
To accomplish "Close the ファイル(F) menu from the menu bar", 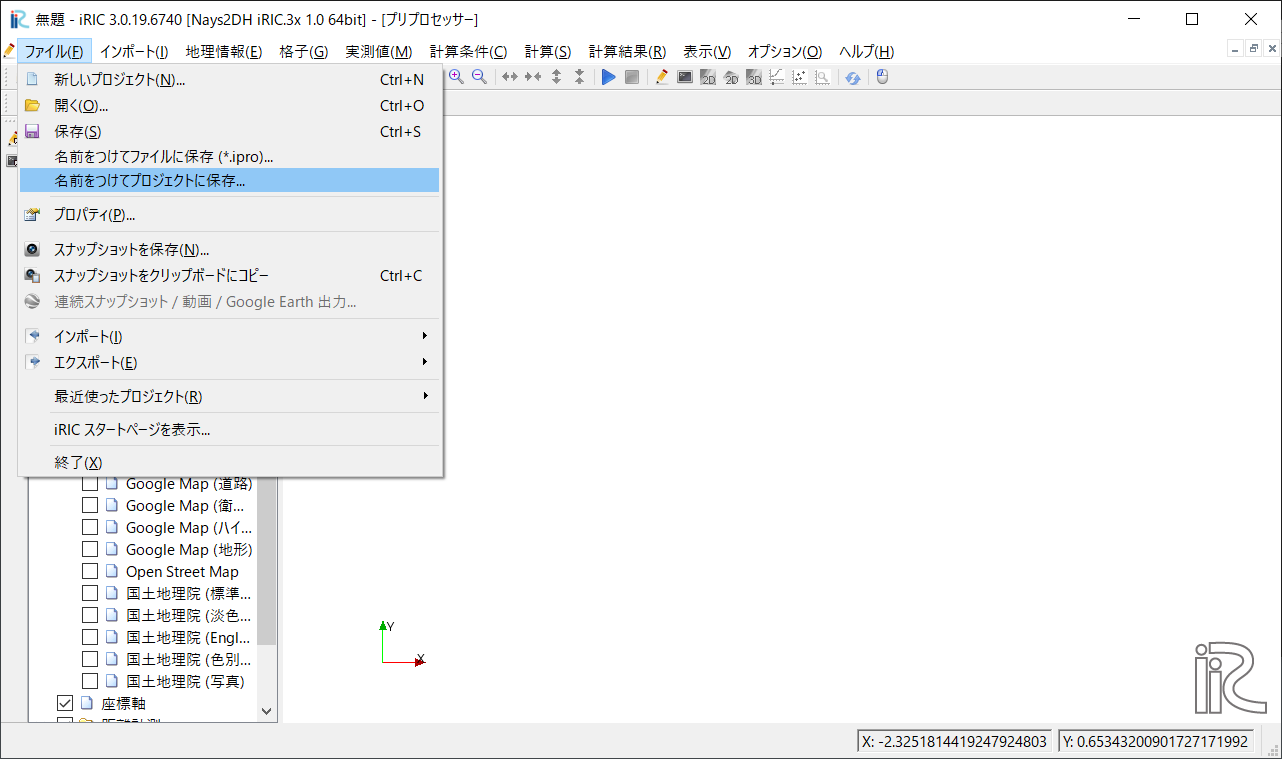I will point(54,51).
